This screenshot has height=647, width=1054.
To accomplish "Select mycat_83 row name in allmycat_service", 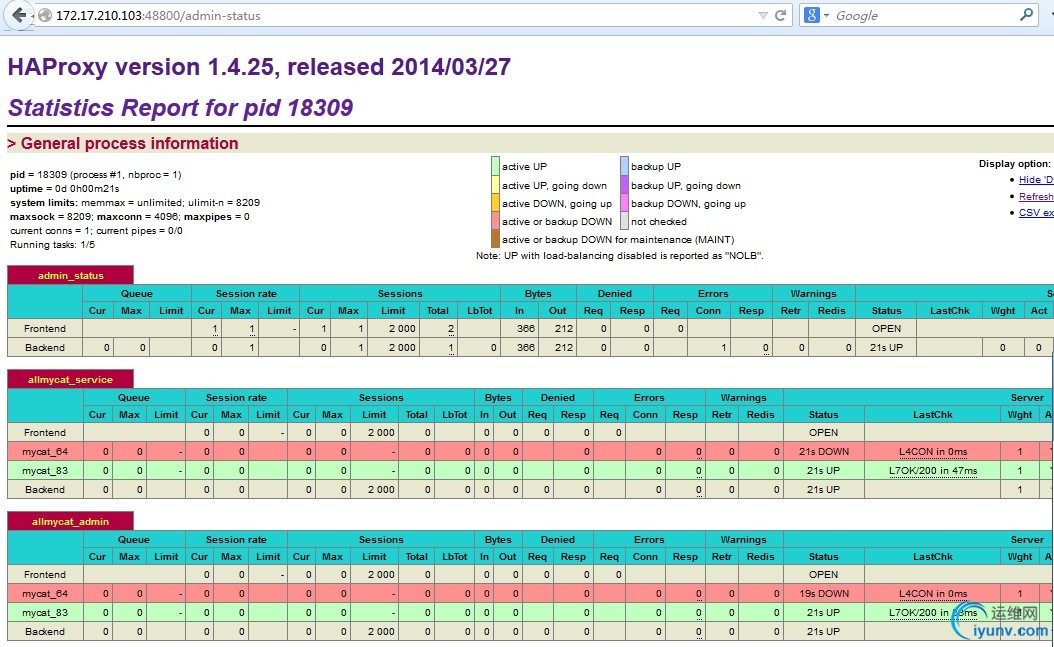I will [x=45, y=470].
